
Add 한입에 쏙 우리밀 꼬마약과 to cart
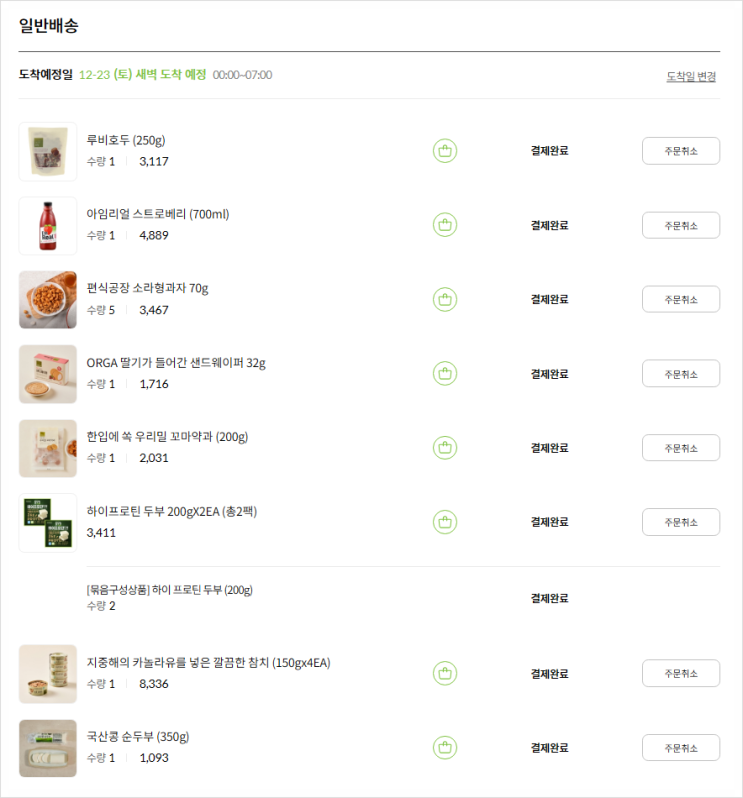pyautogui.click(x=445, y=448)
